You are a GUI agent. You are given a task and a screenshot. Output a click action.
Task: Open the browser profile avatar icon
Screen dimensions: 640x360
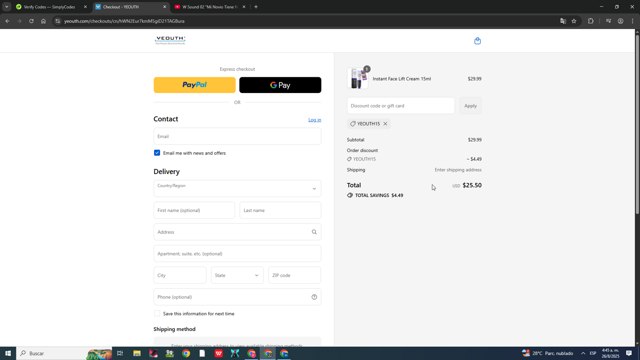point(620,21)
